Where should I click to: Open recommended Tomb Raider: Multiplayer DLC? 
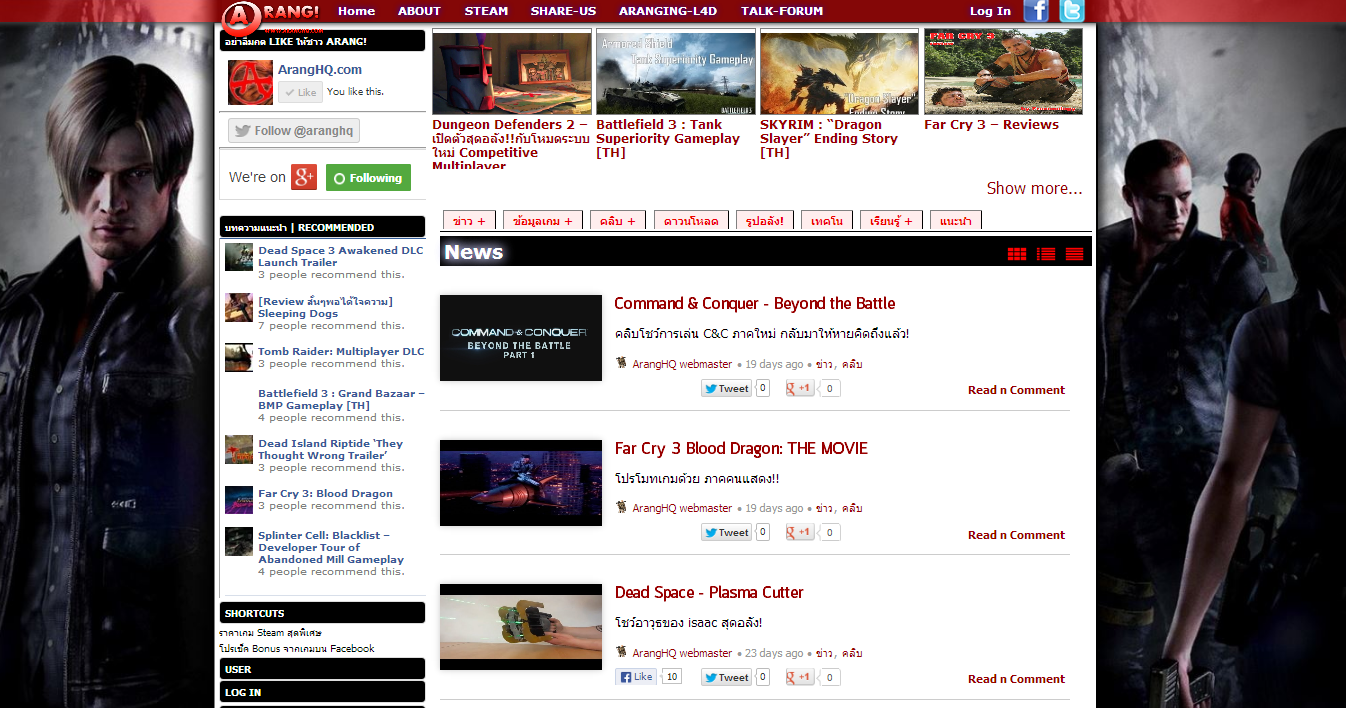(x=341, y=351)
